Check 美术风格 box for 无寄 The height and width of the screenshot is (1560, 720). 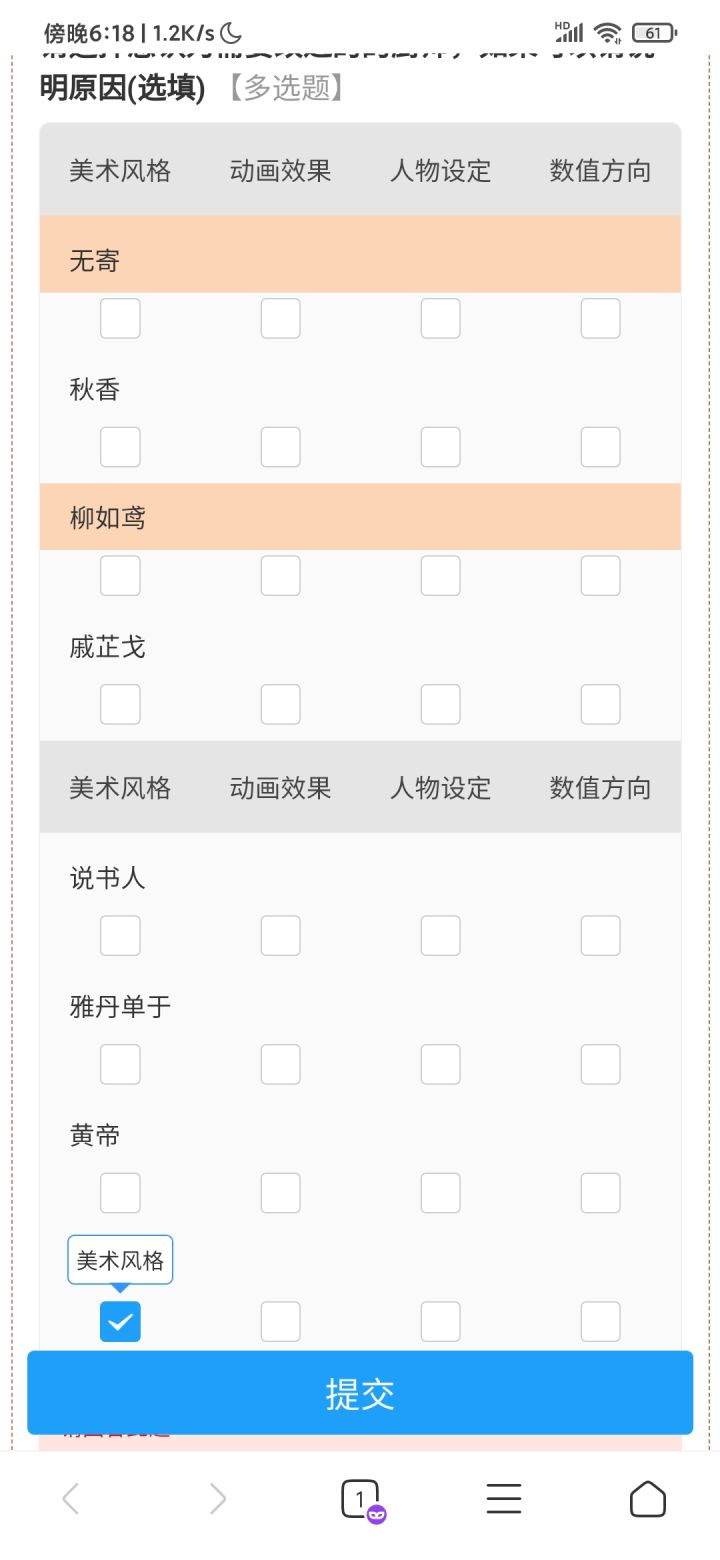coord(120,318)
